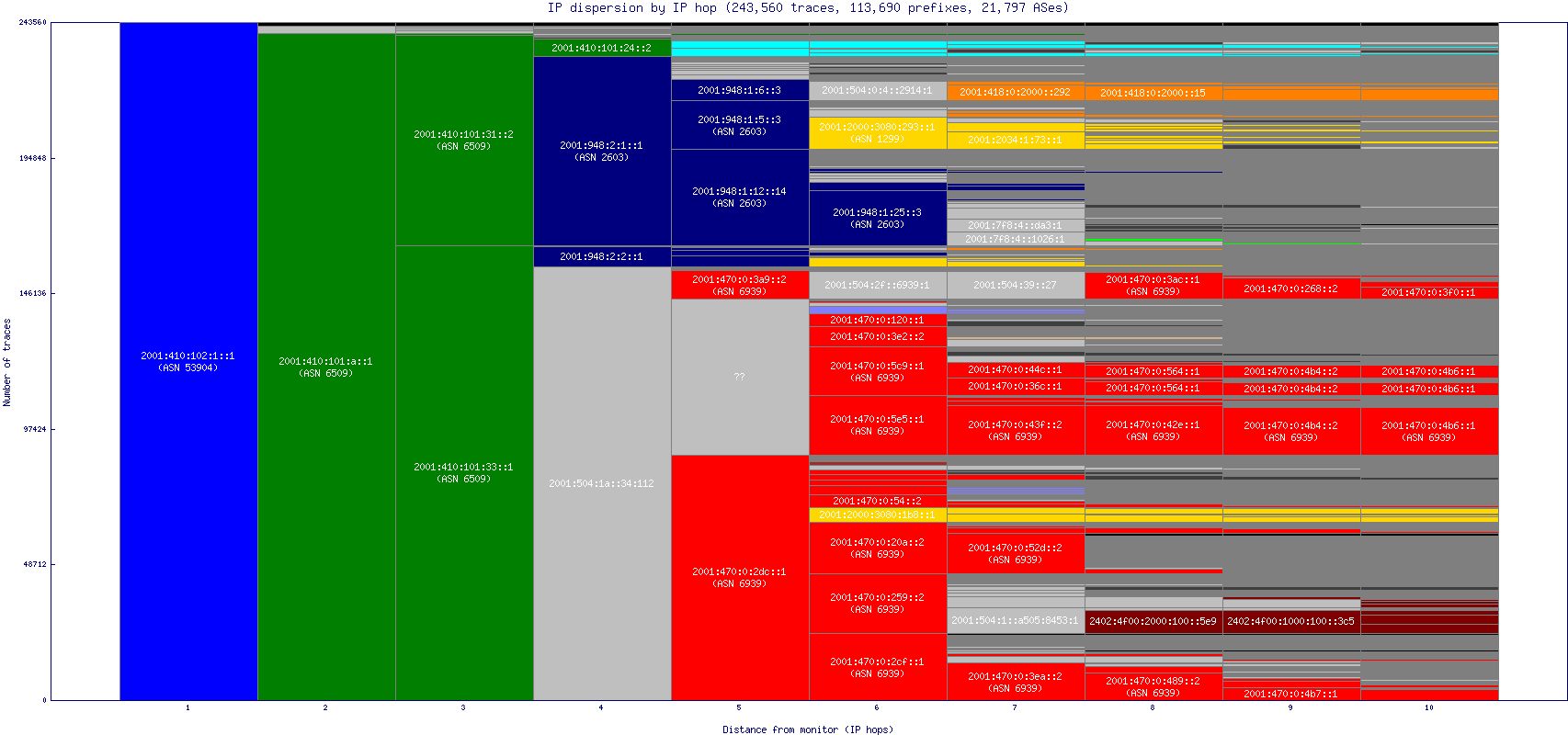Click the gray ?? unknown hop block
The height and width of the screenshot is (735, 1568).
(740, 377)
